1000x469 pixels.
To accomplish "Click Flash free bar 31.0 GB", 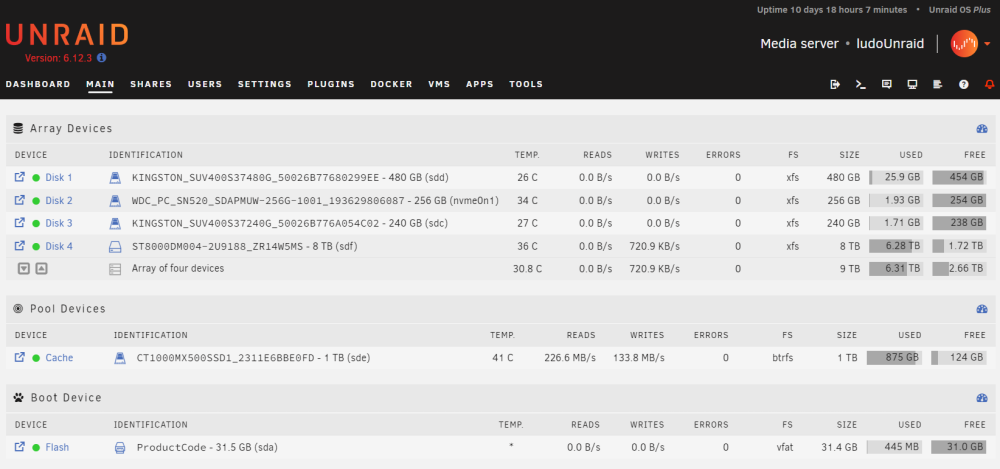I will pyautogui.click(x=958, y=447).
